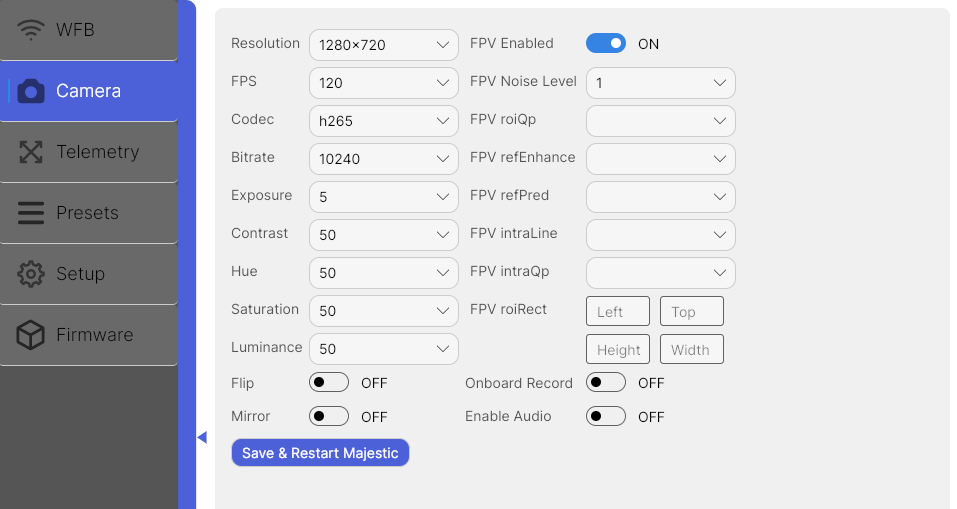Screen dimensions: 957x509
Task: Open the FPV Noise Level dropdown
Action: (x=660, y=83)
